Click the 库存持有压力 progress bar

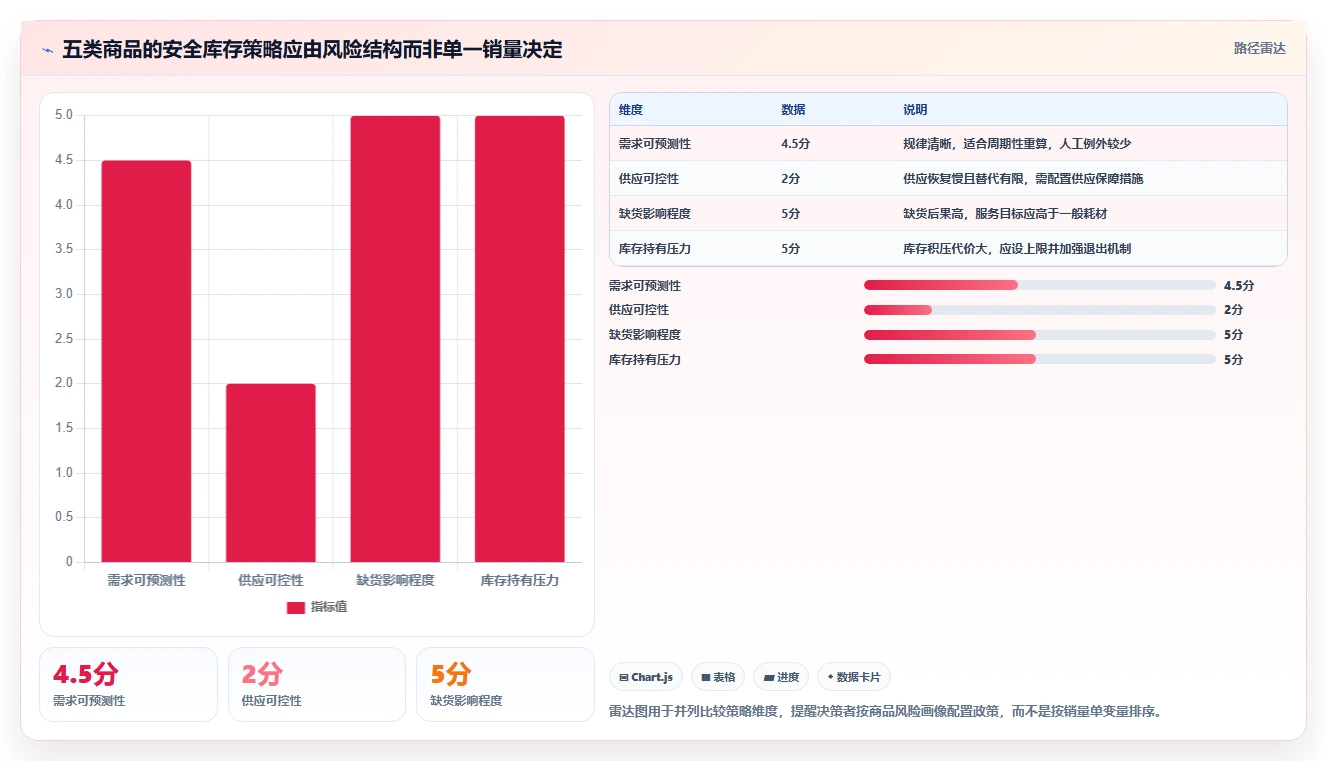[x=1040, y=359]
